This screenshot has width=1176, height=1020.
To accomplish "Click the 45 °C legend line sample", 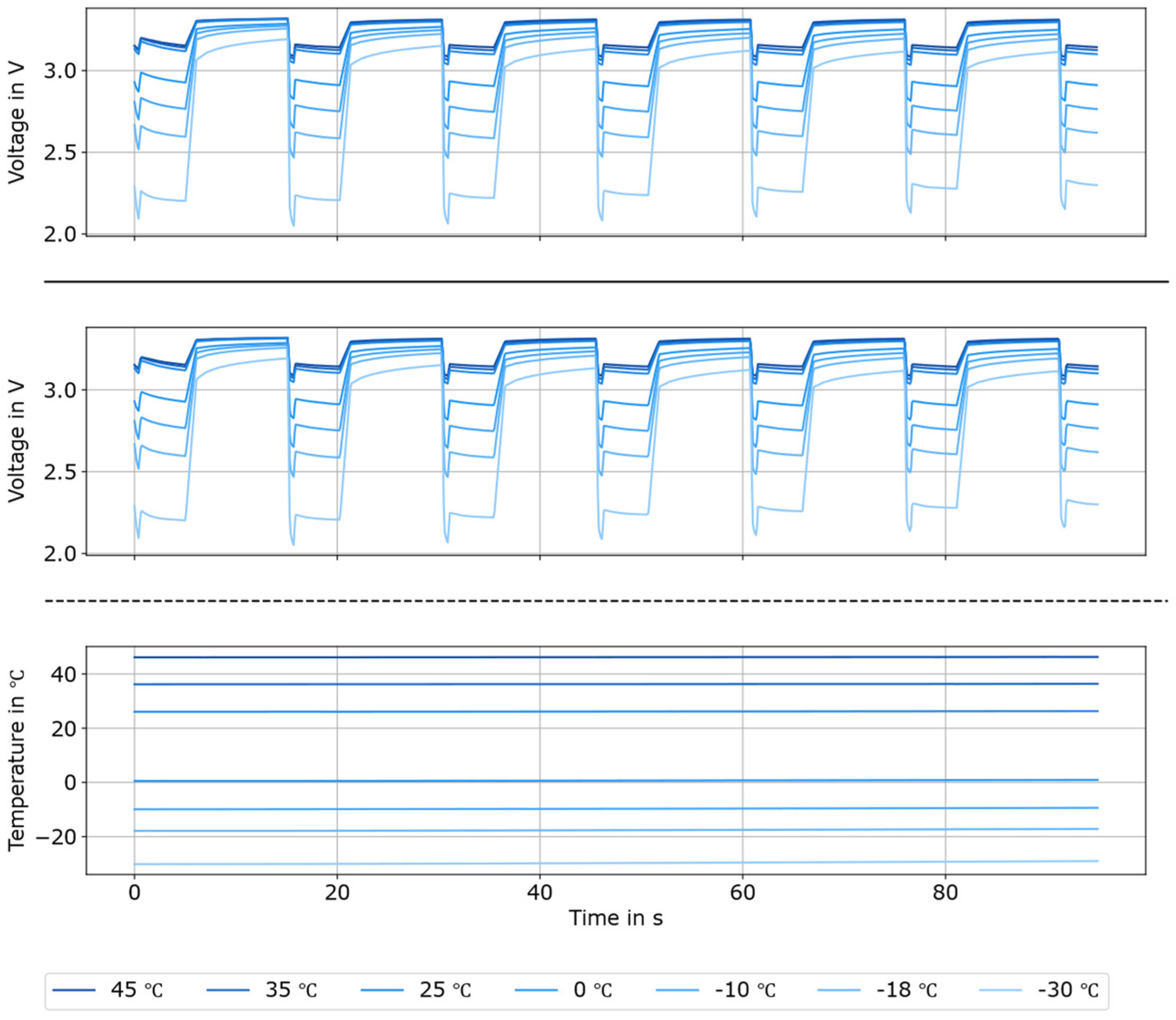I will pos(74,990).
